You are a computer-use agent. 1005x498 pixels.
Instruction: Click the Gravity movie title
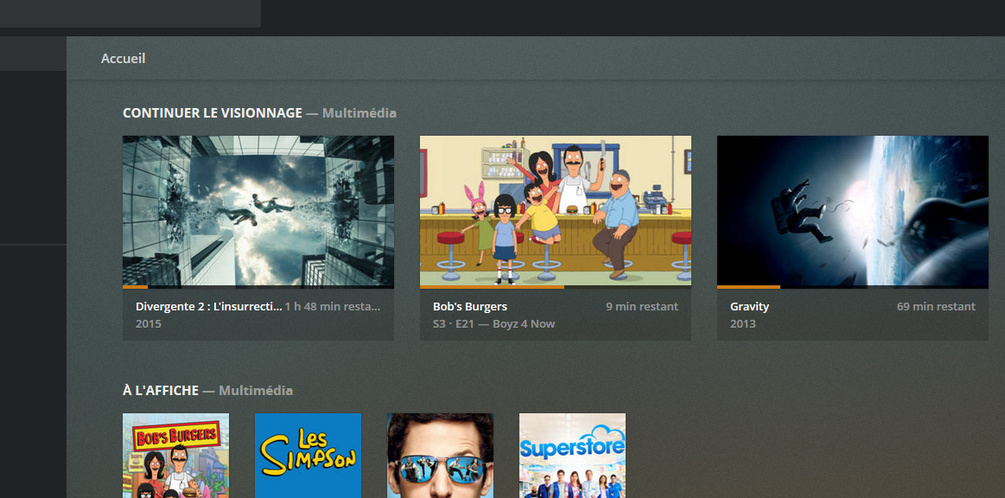(x=749, y=306)
